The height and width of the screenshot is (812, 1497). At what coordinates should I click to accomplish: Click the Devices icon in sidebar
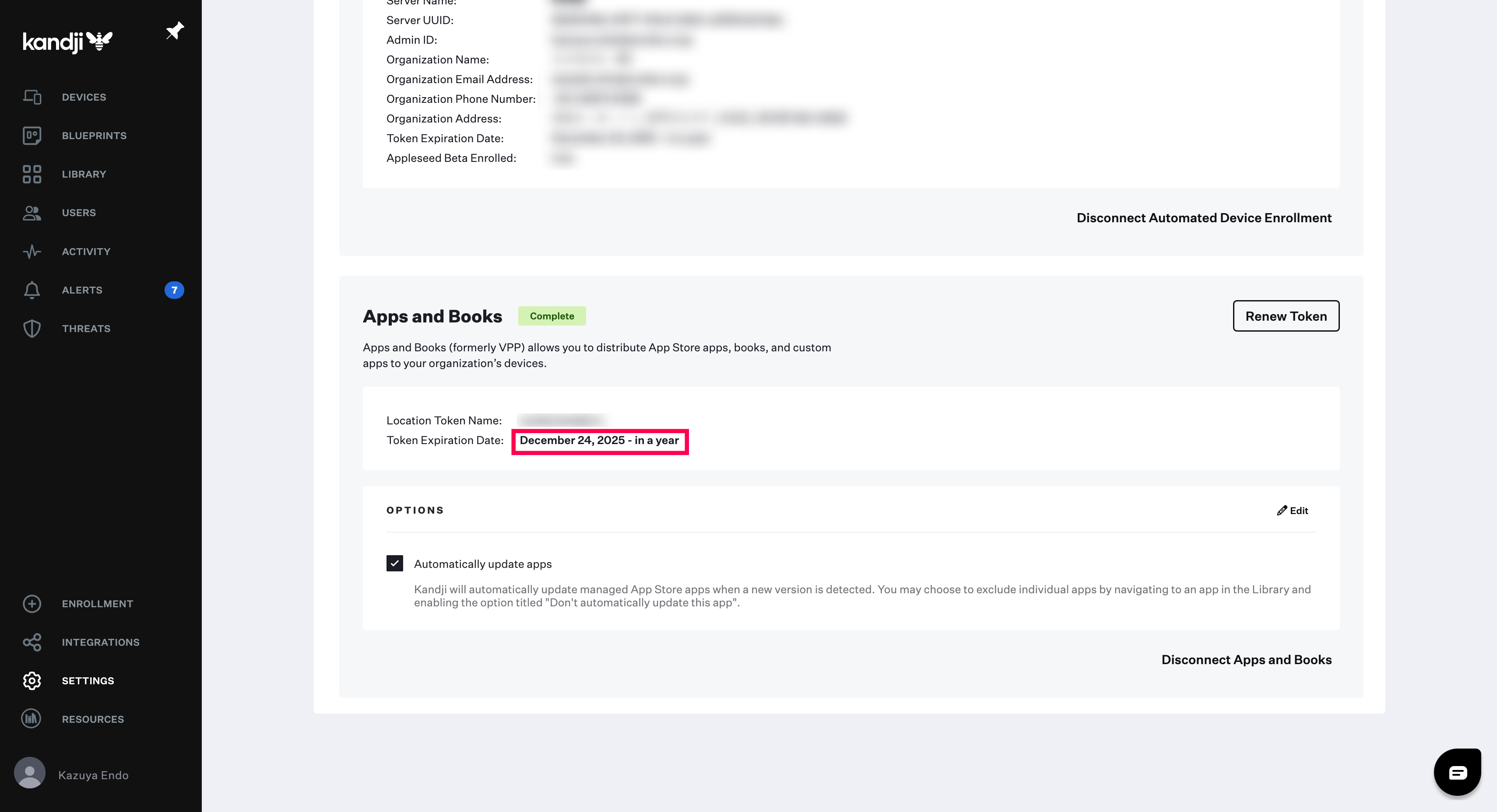pyautogui.click(x=32, y=97)
